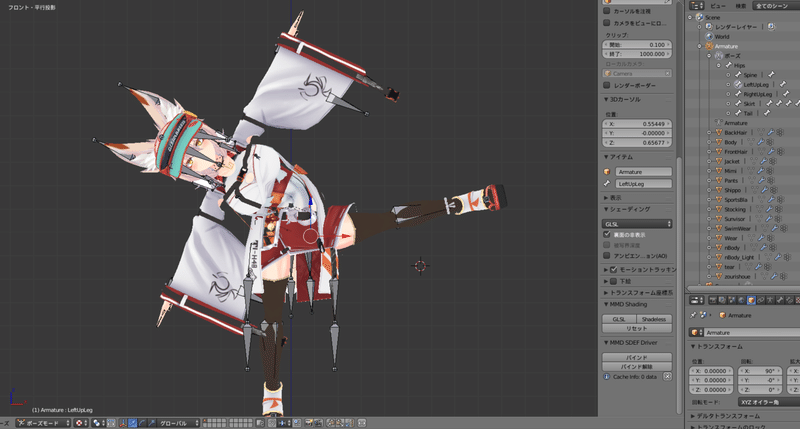Click the first armature layer grid block

[x=214, y=423]
